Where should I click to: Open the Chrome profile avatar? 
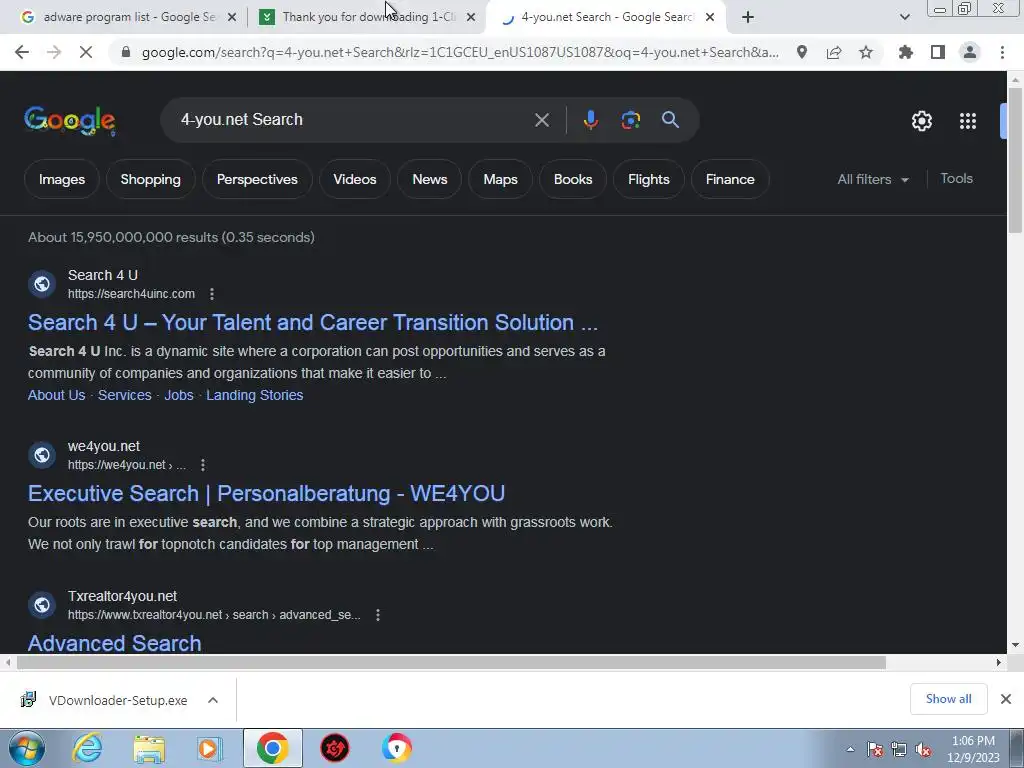[x=970, y=52]
